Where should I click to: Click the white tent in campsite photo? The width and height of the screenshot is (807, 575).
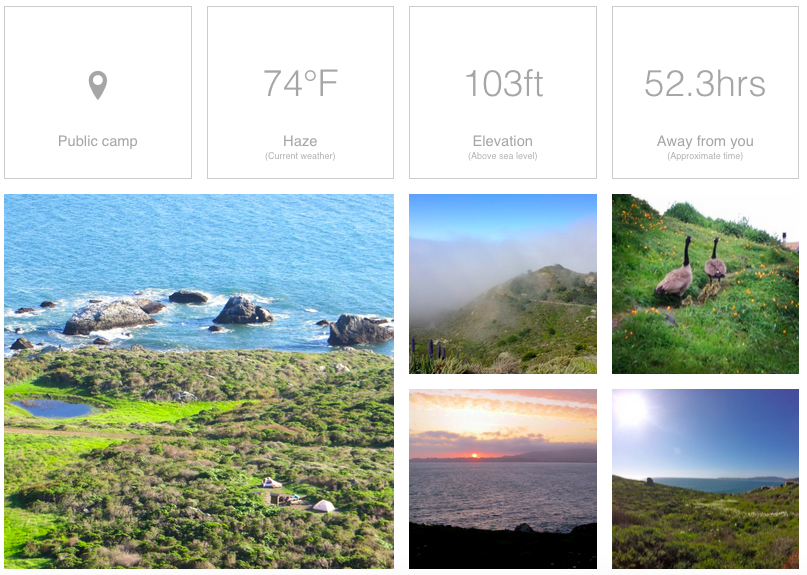tap(324, 506)
